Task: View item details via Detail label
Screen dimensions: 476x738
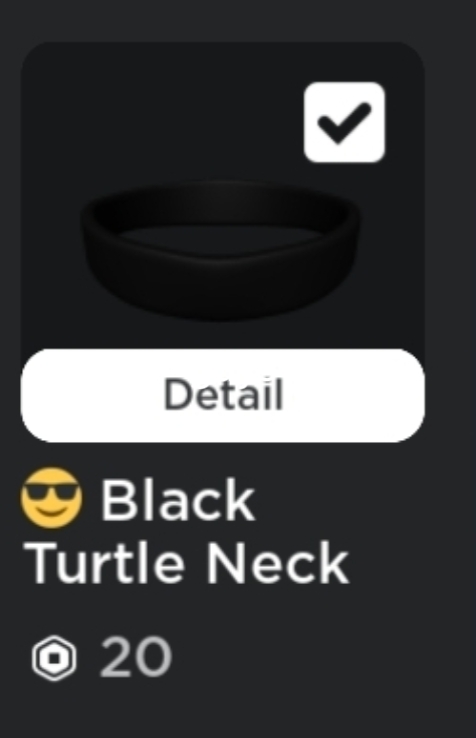Action: point(224,394)
